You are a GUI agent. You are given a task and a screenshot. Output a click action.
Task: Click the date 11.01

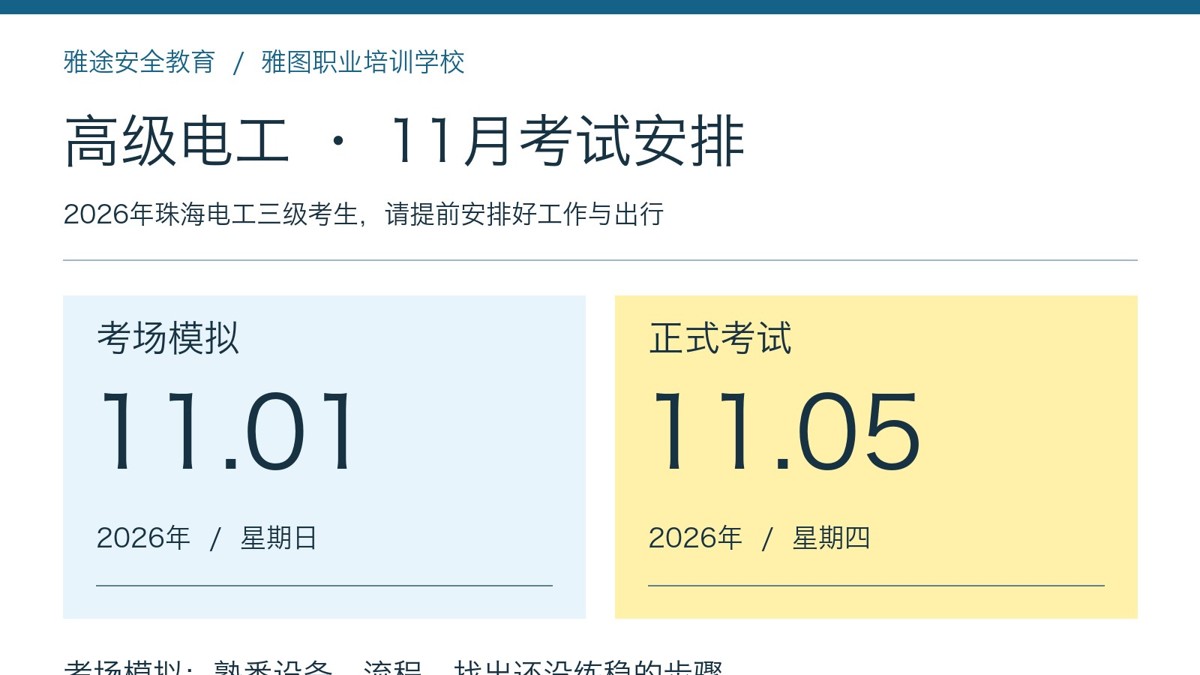click(227, 432)
